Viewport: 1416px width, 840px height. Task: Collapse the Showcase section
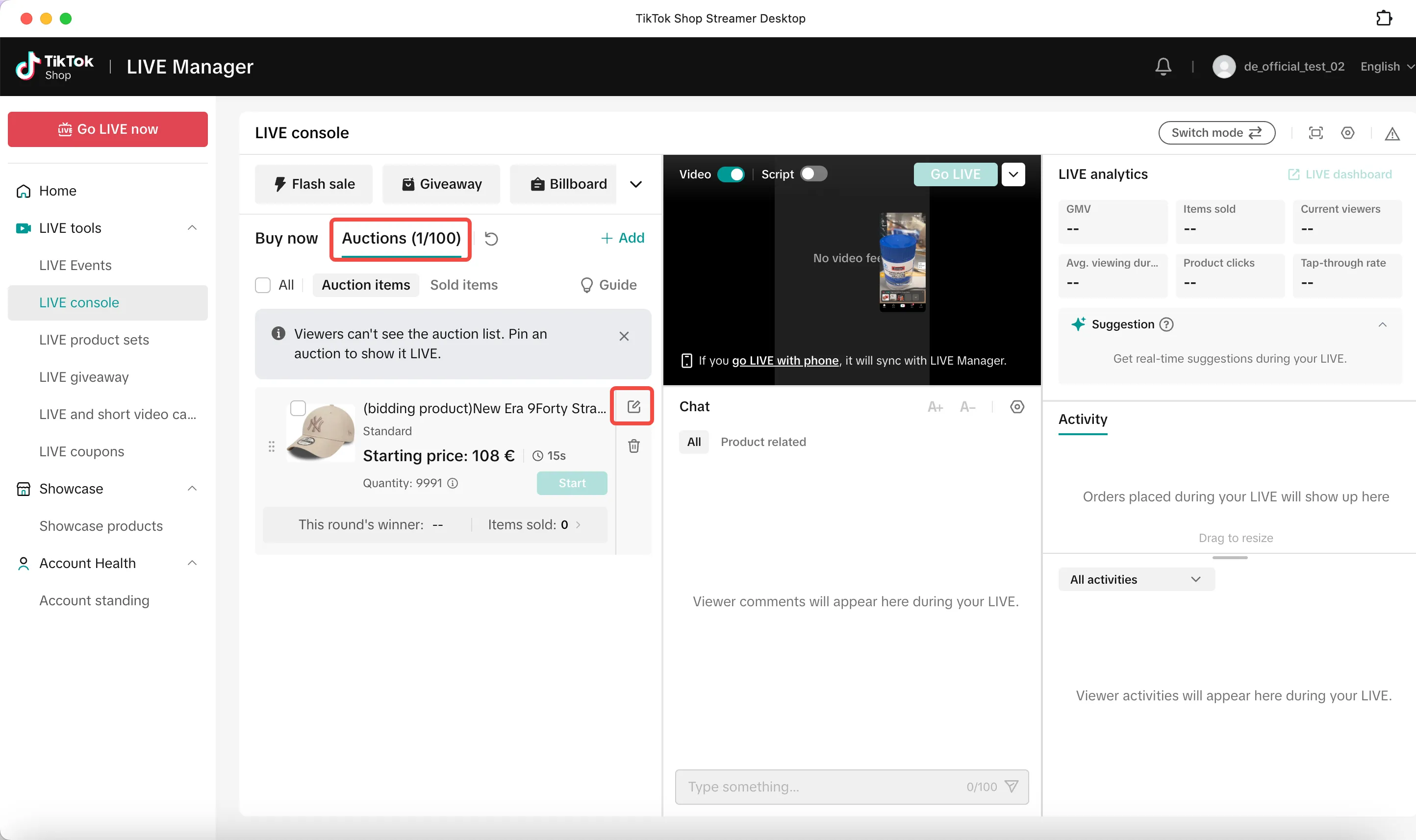click(x=192, y=488)
